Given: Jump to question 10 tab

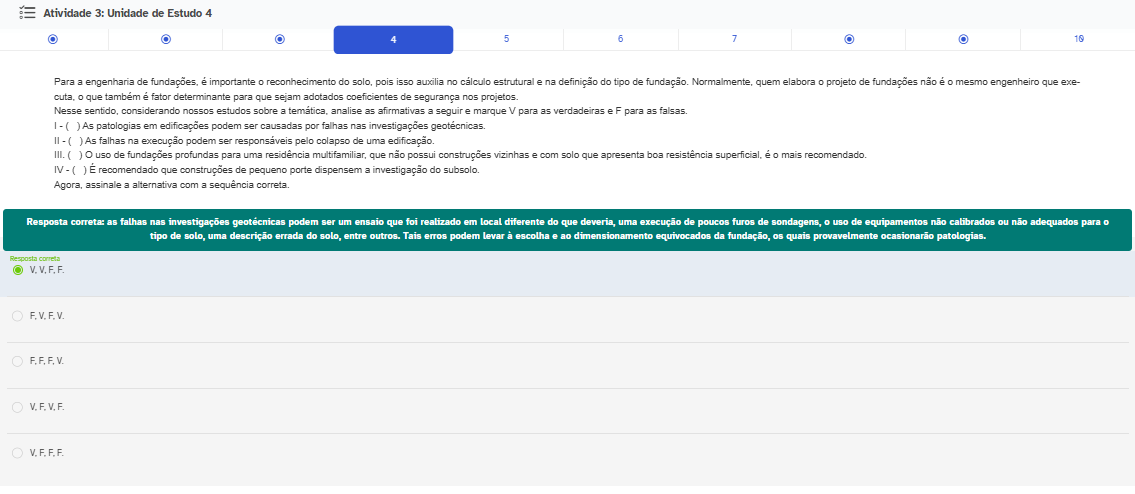Looking at the screenshot, I should point(1079,39).
